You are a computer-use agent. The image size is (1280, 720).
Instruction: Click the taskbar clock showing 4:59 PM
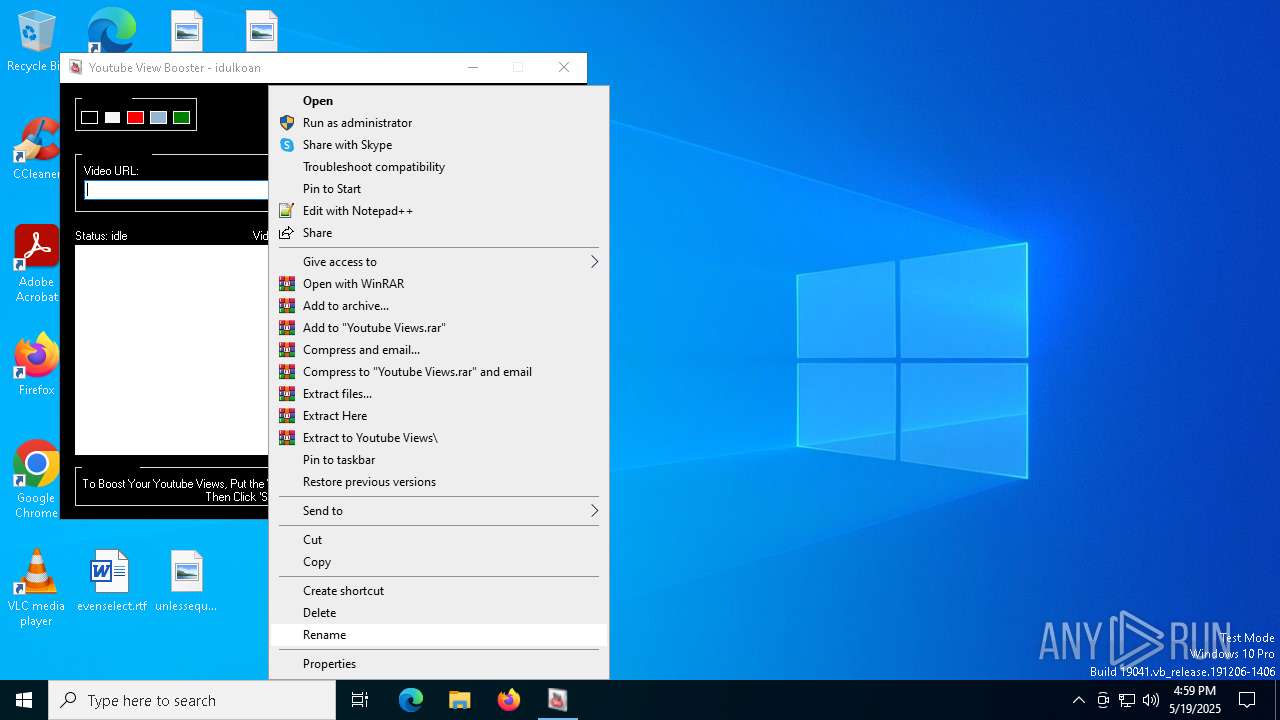click(x=1195, y=700)
